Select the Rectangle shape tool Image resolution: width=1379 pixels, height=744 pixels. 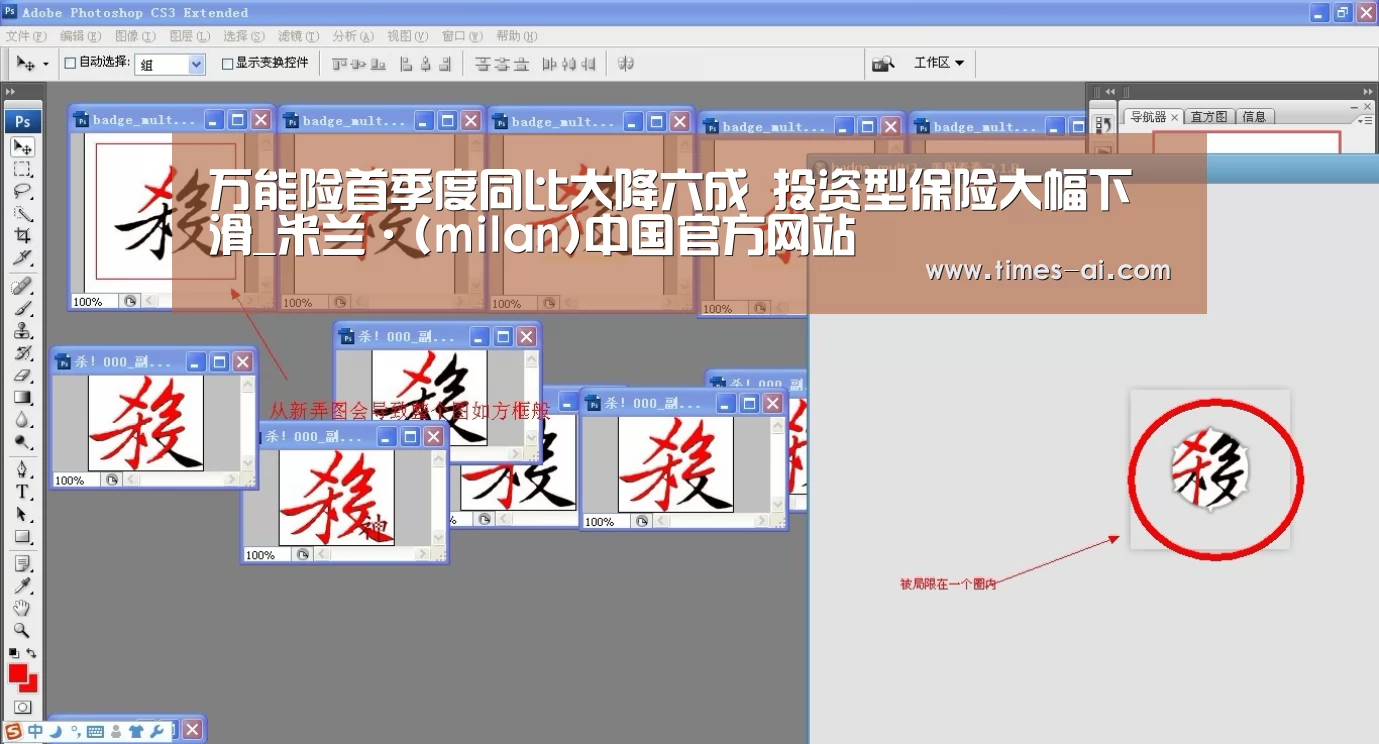pos(22,537)
